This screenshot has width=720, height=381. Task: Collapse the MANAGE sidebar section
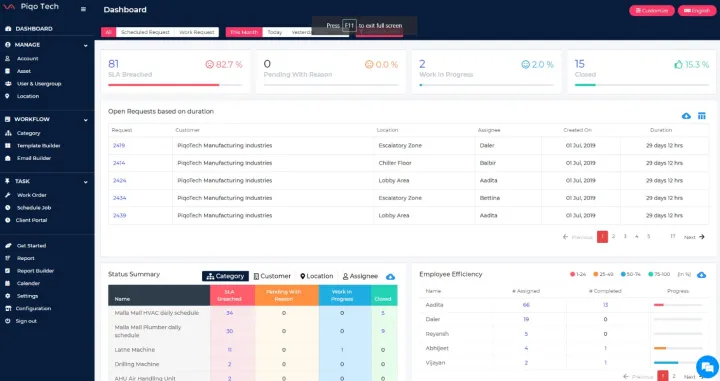tap(85, 45)
